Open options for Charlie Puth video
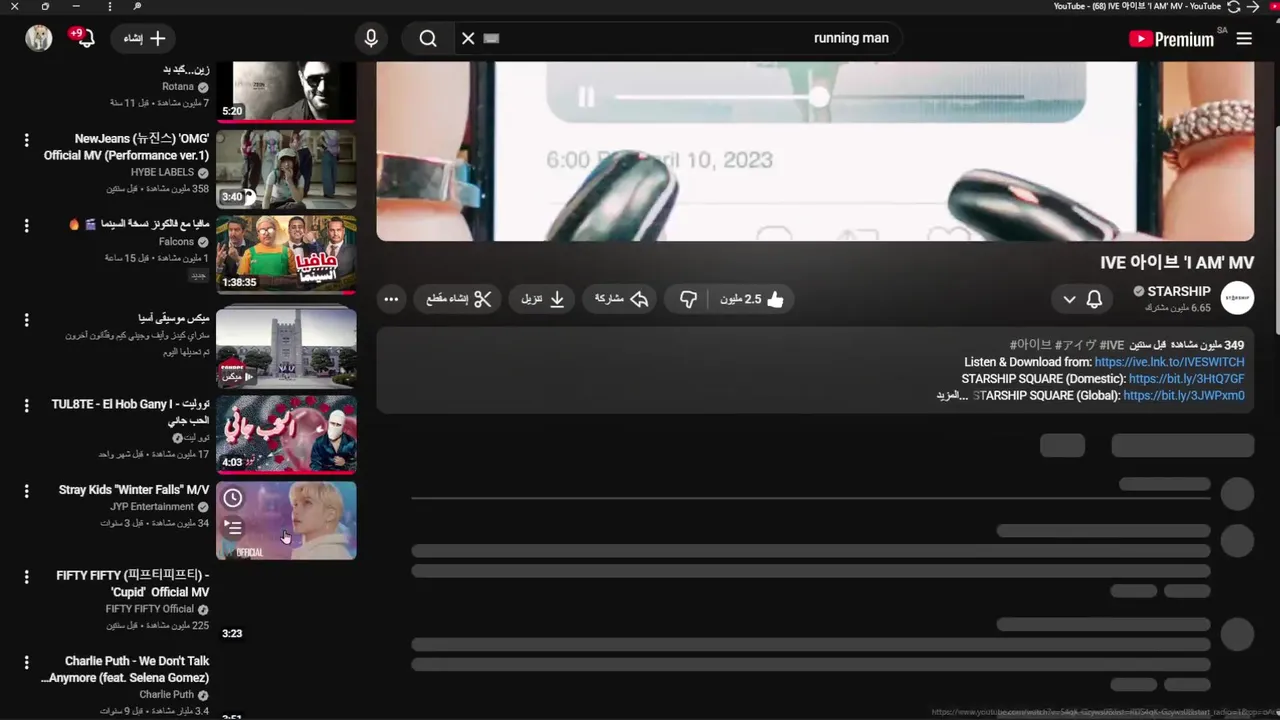This screenshot has width=1280, height=720. (27, 663)
